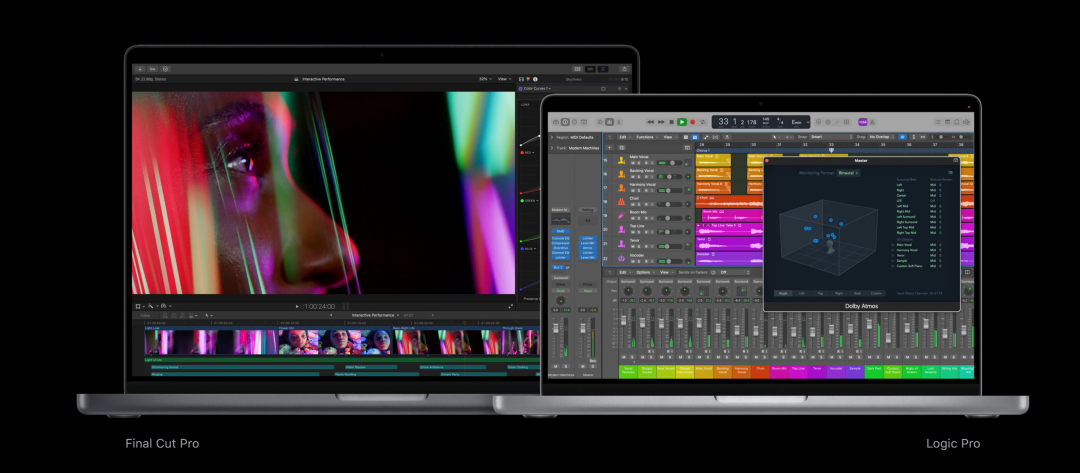
Task: Click the Main Vocal track icon
Action: point(621,160)
